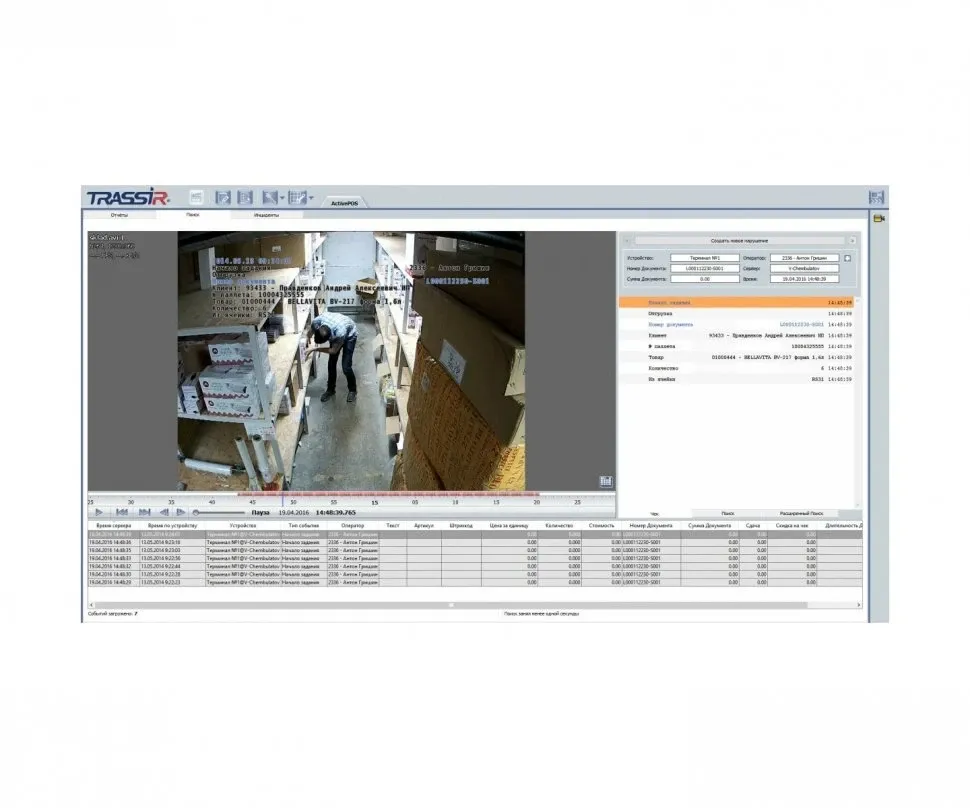Open Расширенный Поиск
This screenshot has height=808, width=970.
point(801,512)
